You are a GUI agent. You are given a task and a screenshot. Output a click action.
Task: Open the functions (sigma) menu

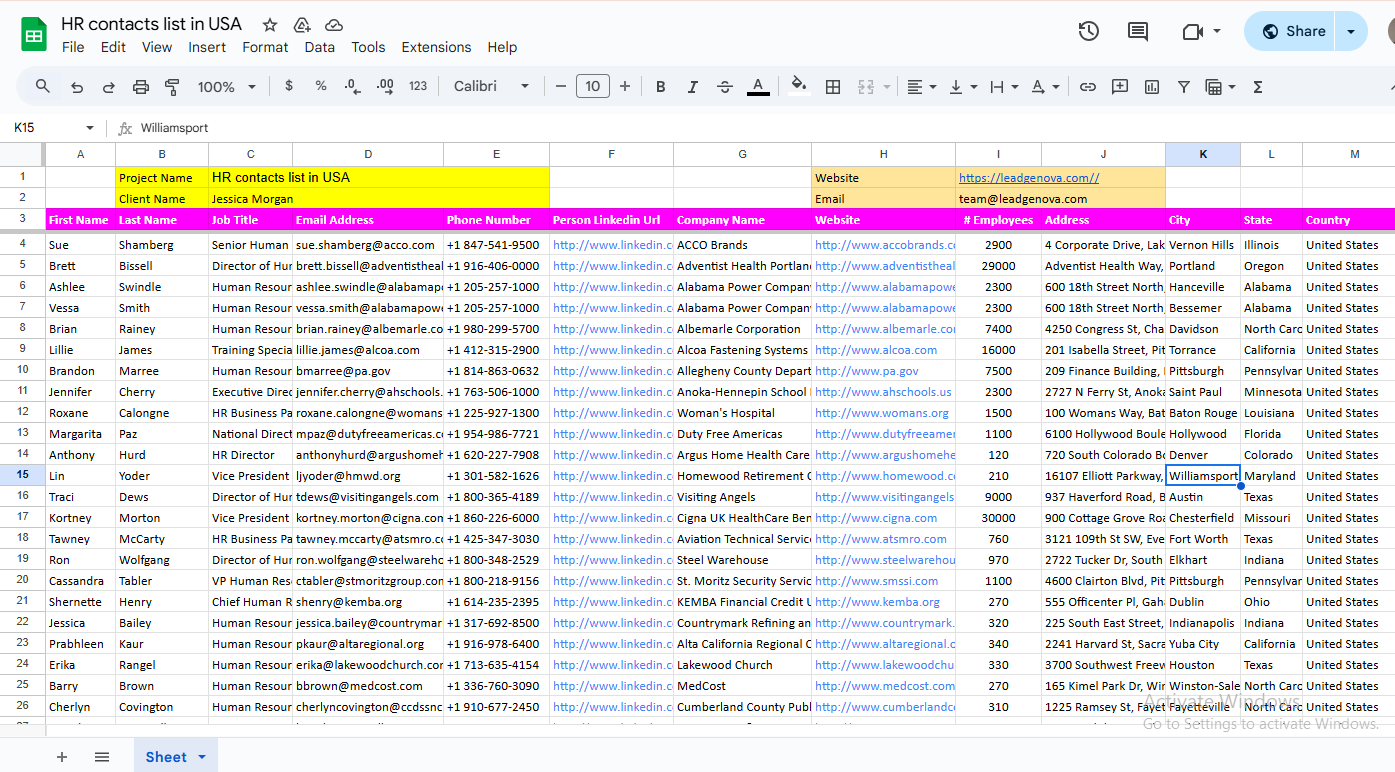1258,87
